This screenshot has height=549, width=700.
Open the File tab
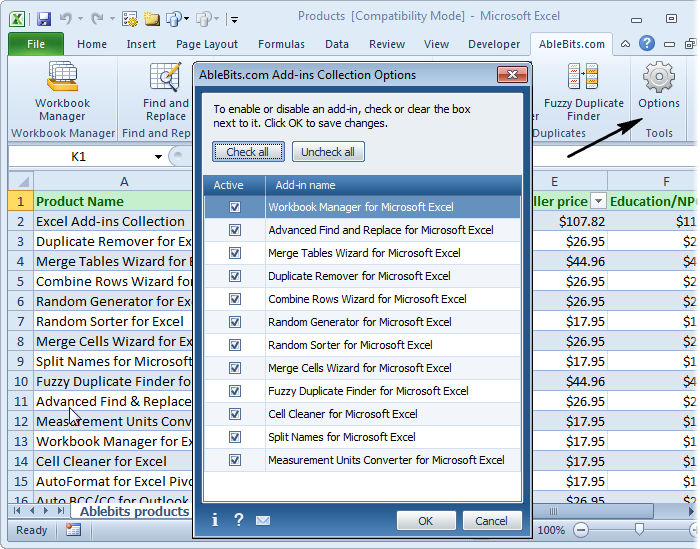tap(36, 44)
